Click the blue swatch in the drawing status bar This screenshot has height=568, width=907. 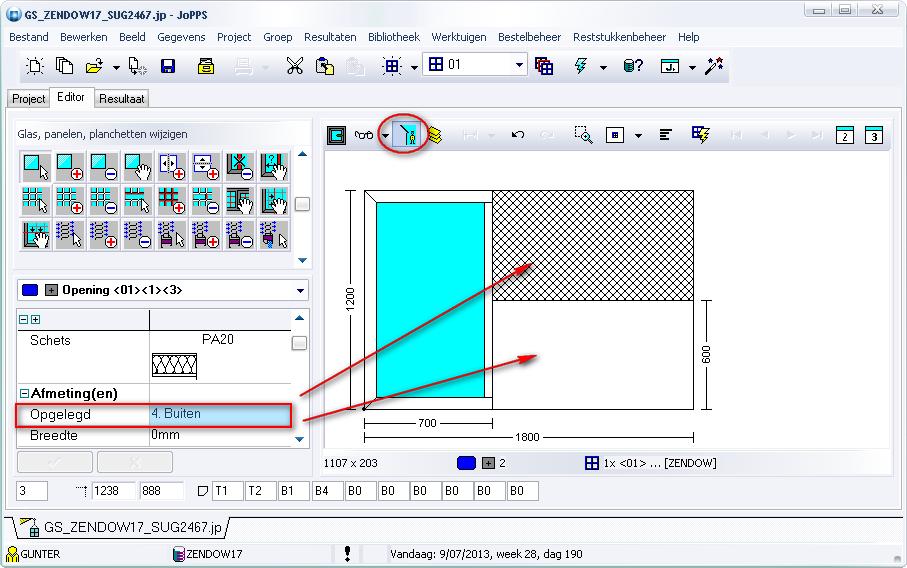[x=466, y=463]
